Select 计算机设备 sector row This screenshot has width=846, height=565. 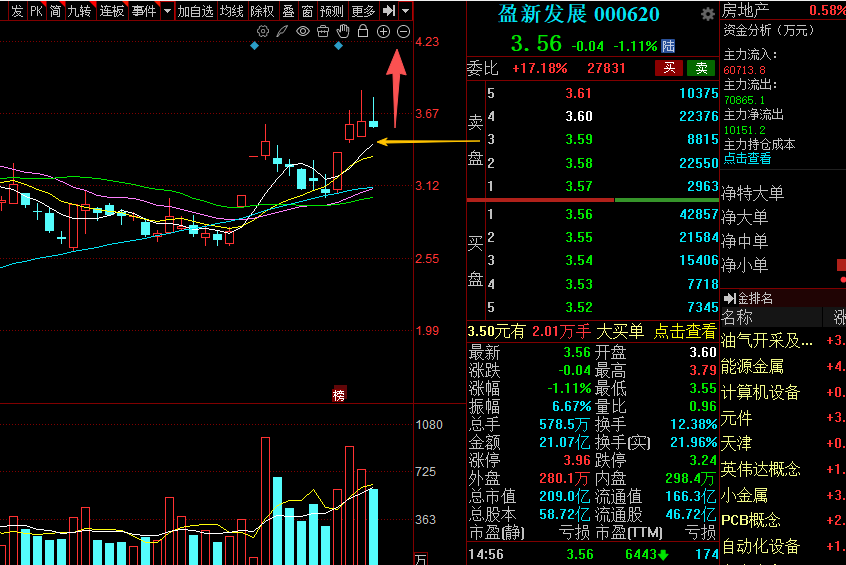pos(760,392)
